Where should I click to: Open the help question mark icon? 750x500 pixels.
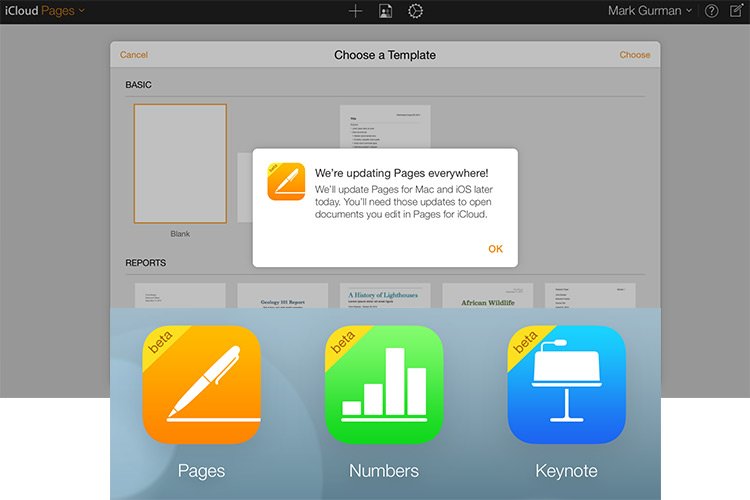tap(711, 11)
